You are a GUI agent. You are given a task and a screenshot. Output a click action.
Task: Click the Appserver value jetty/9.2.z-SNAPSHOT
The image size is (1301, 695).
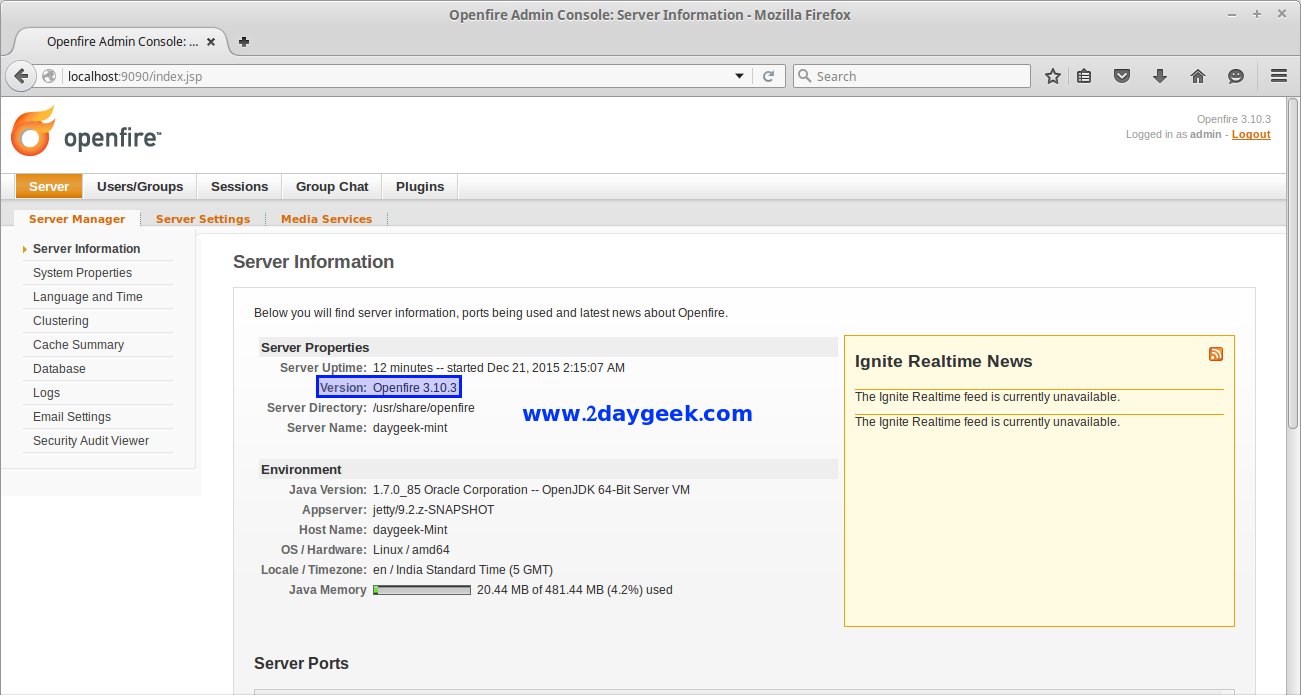click(433, 510)
